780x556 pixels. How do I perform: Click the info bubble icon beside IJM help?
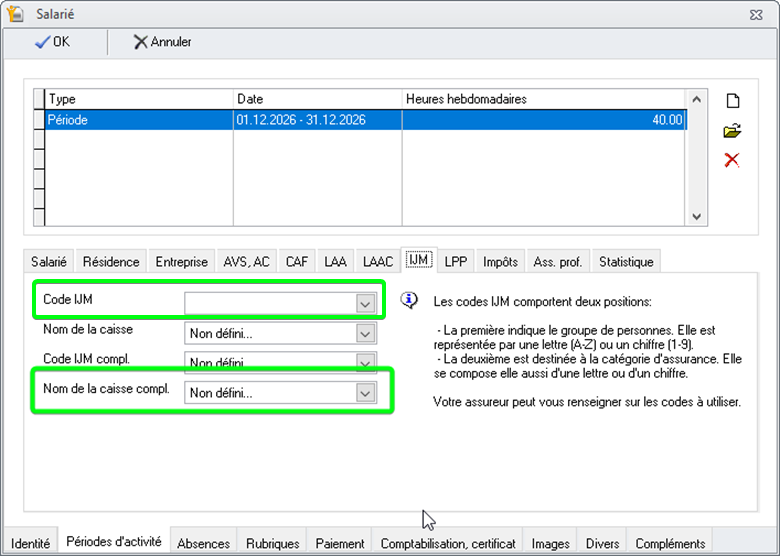click(x=408, y=299)
